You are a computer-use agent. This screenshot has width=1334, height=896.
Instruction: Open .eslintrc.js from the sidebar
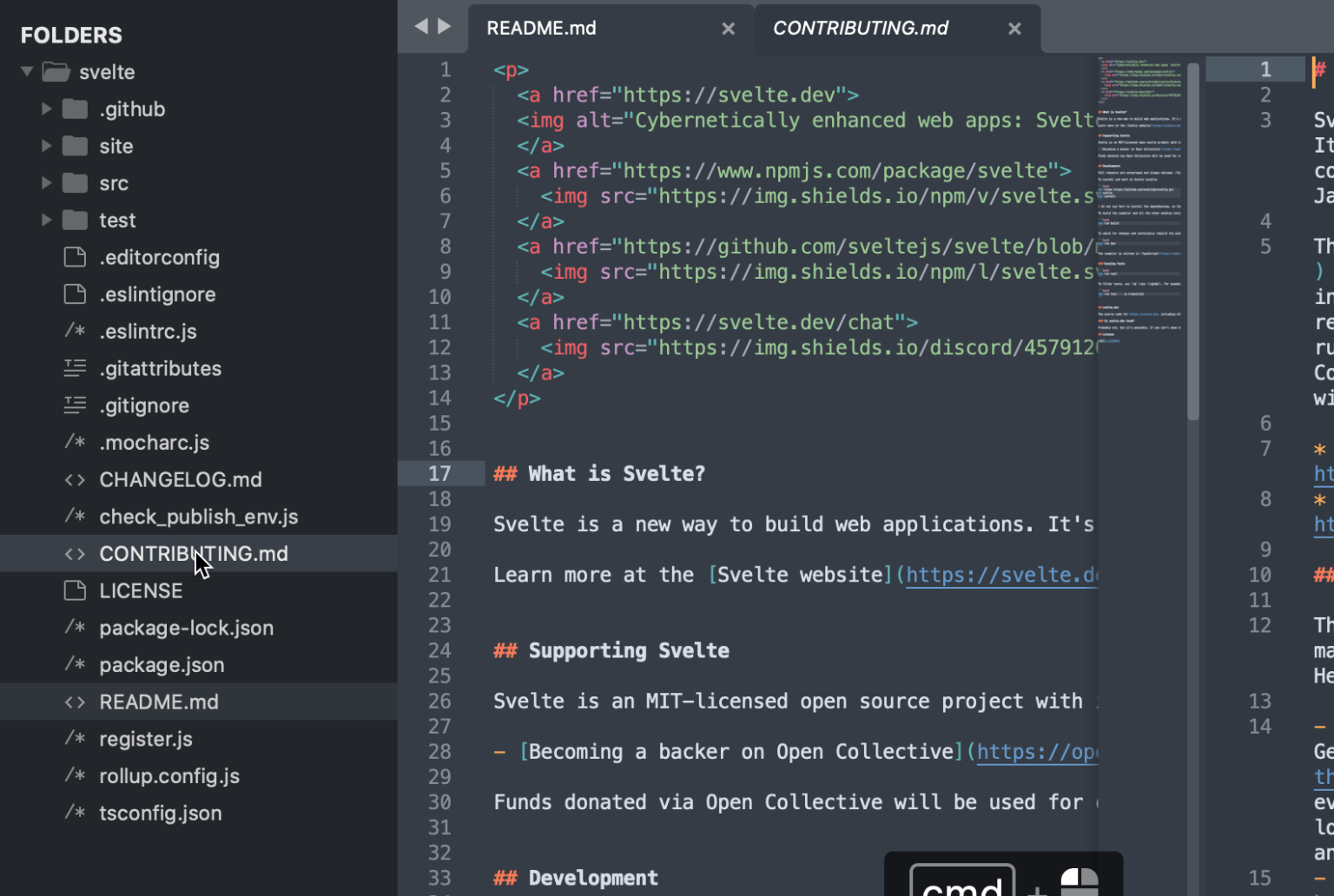tap(149, 331)
